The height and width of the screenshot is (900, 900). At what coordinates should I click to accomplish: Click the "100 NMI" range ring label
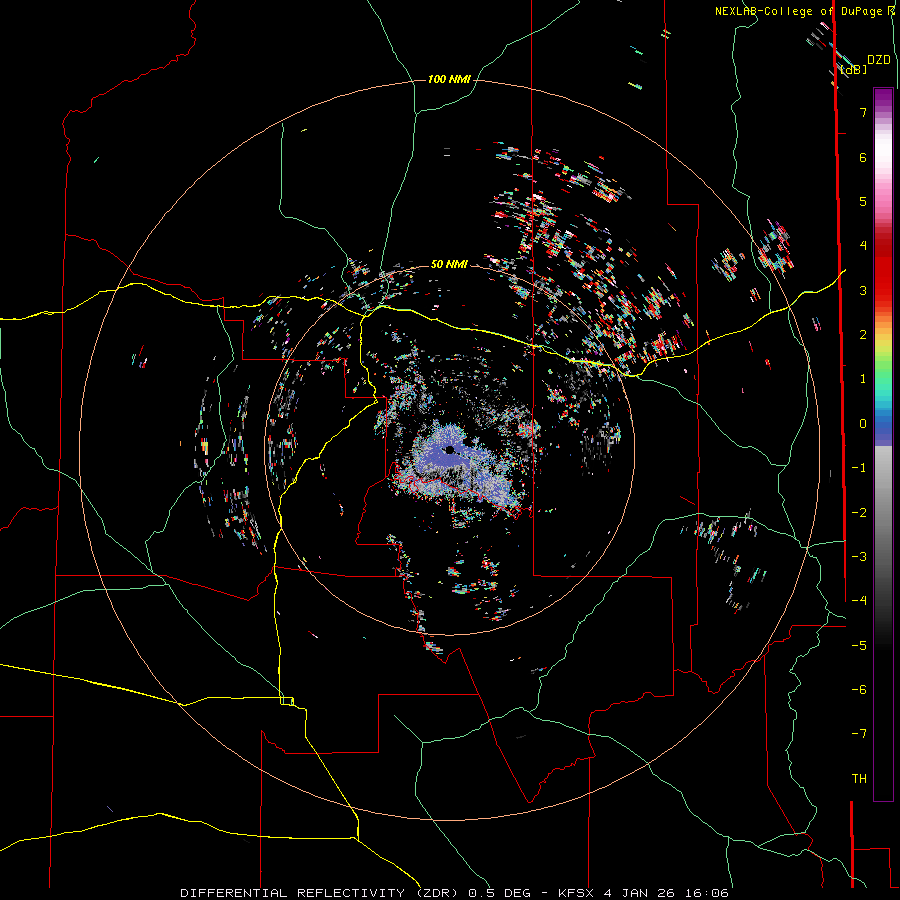pos(449,79)
